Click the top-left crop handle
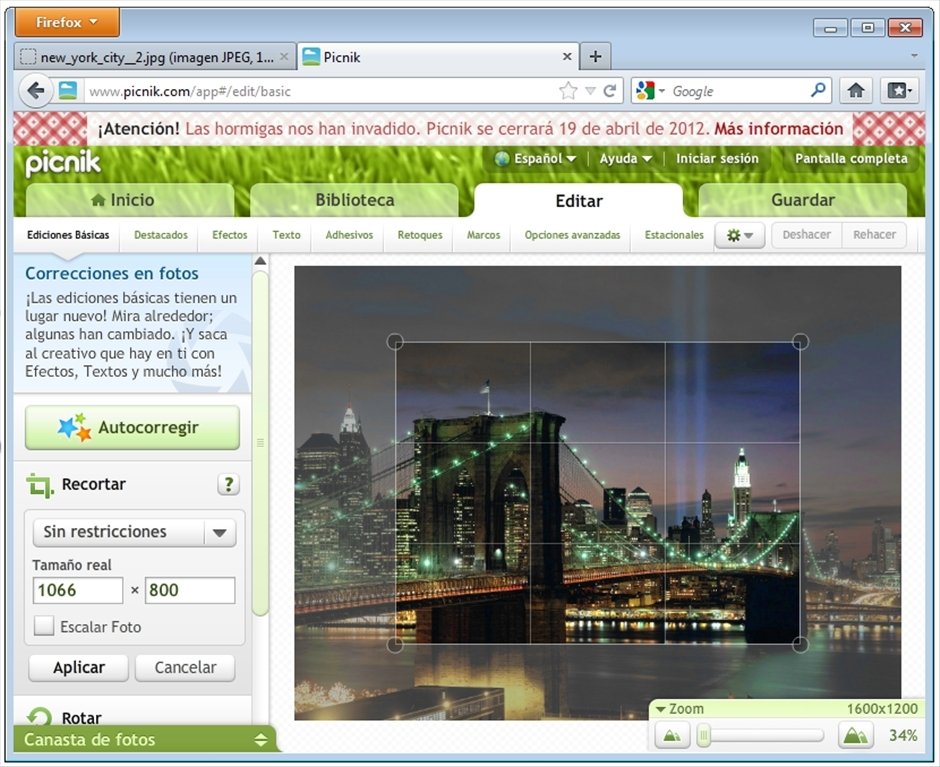The width and height of the screenshot is (940, 767). pos(395,342)
